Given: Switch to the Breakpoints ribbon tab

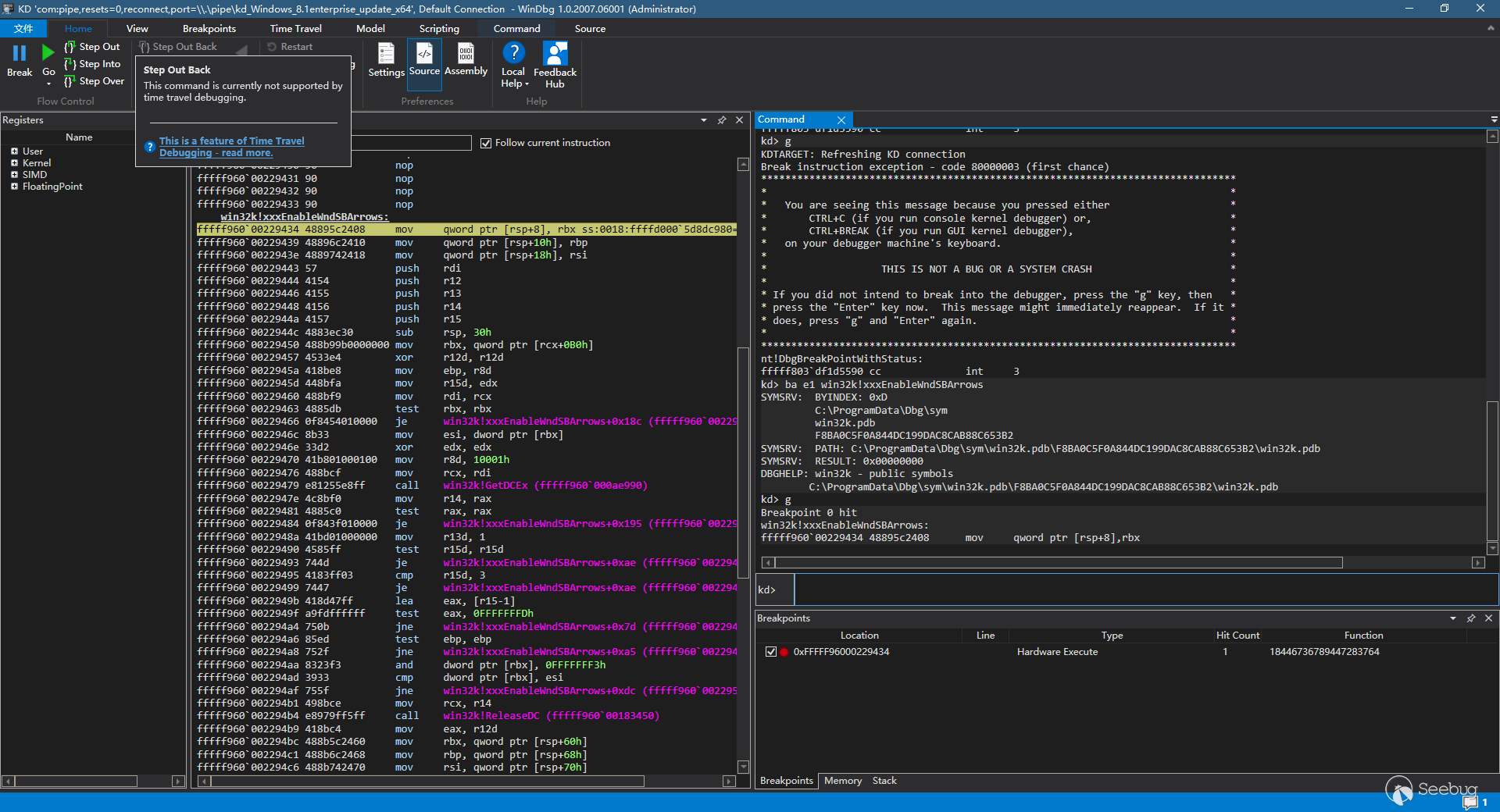Looking at the screenshot, I should click(209, 29).
